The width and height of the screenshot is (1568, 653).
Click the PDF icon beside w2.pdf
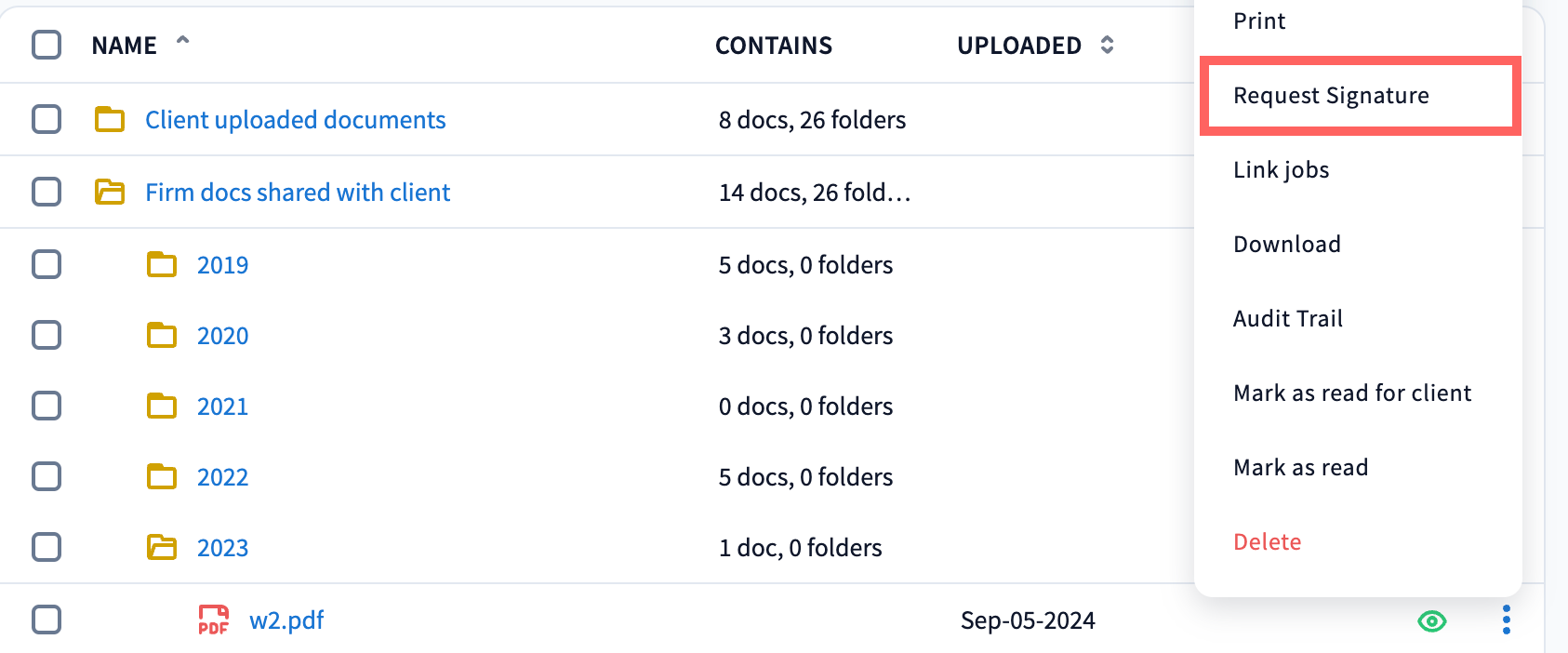coord(213,620)
